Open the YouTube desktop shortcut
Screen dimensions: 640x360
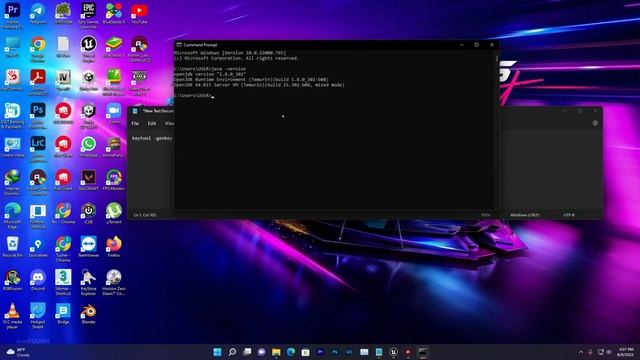click(139, 13)
